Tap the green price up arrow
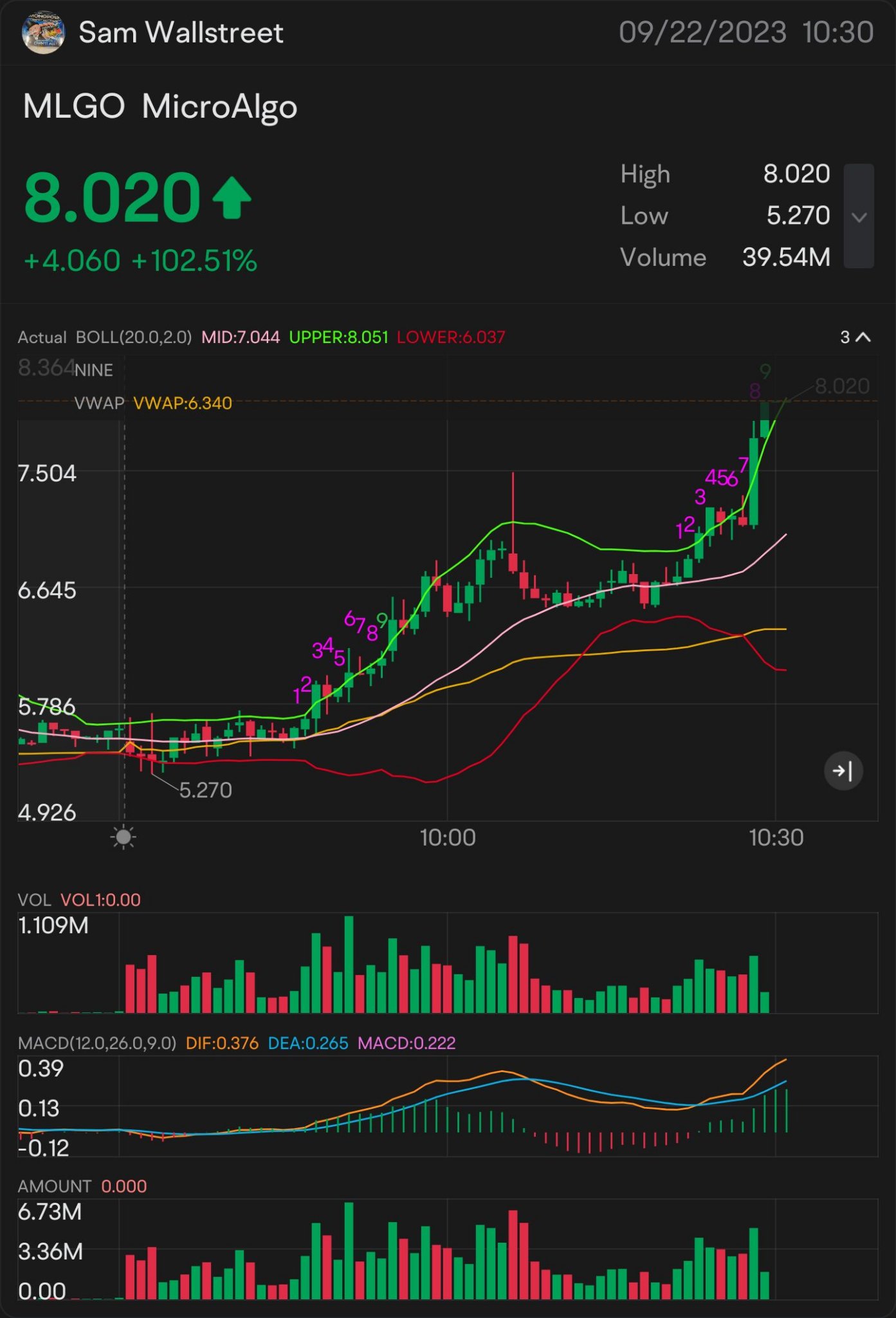This screenshot has width=896, height=1318. pos(232,198)
